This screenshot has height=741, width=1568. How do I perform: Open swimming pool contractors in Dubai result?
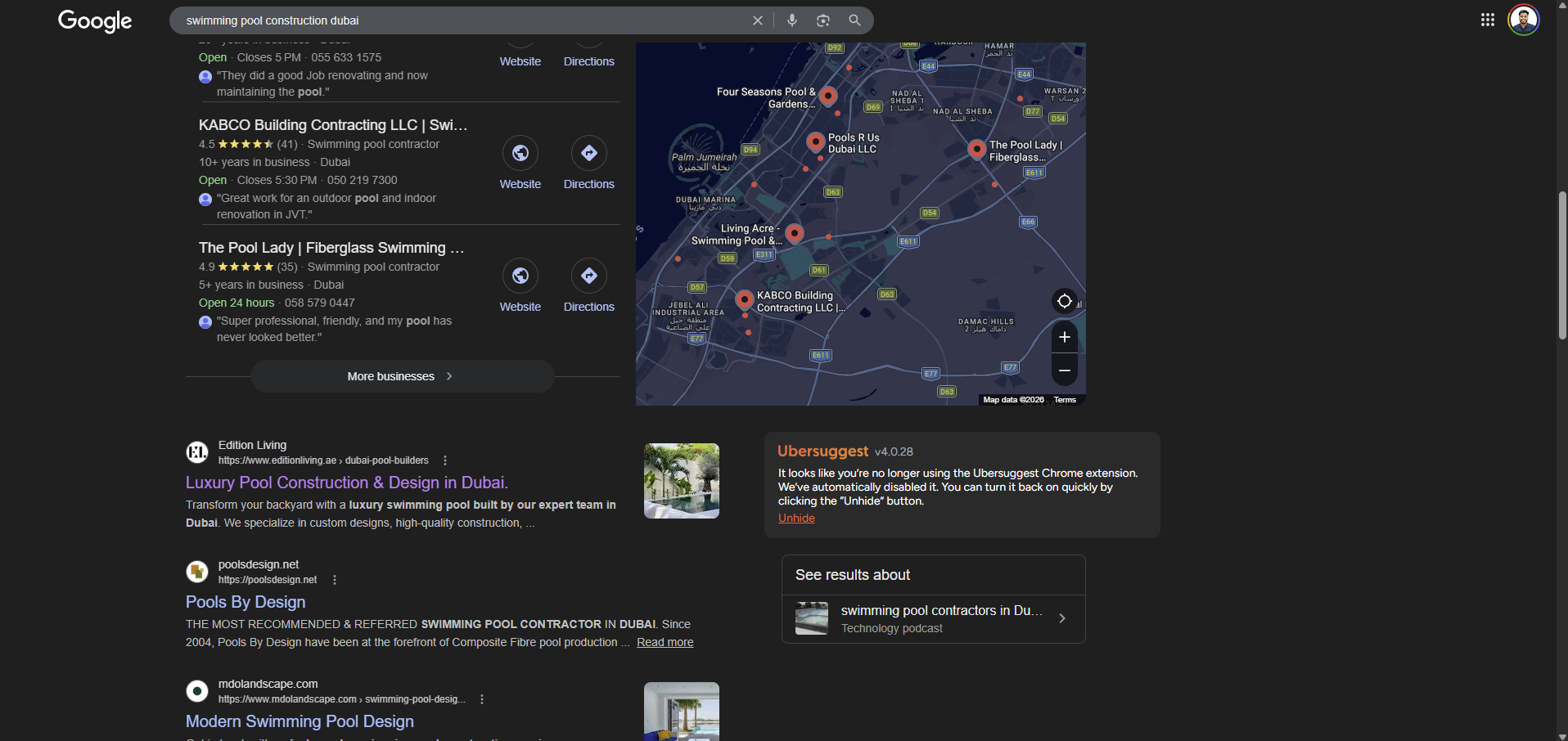(933, 619)
